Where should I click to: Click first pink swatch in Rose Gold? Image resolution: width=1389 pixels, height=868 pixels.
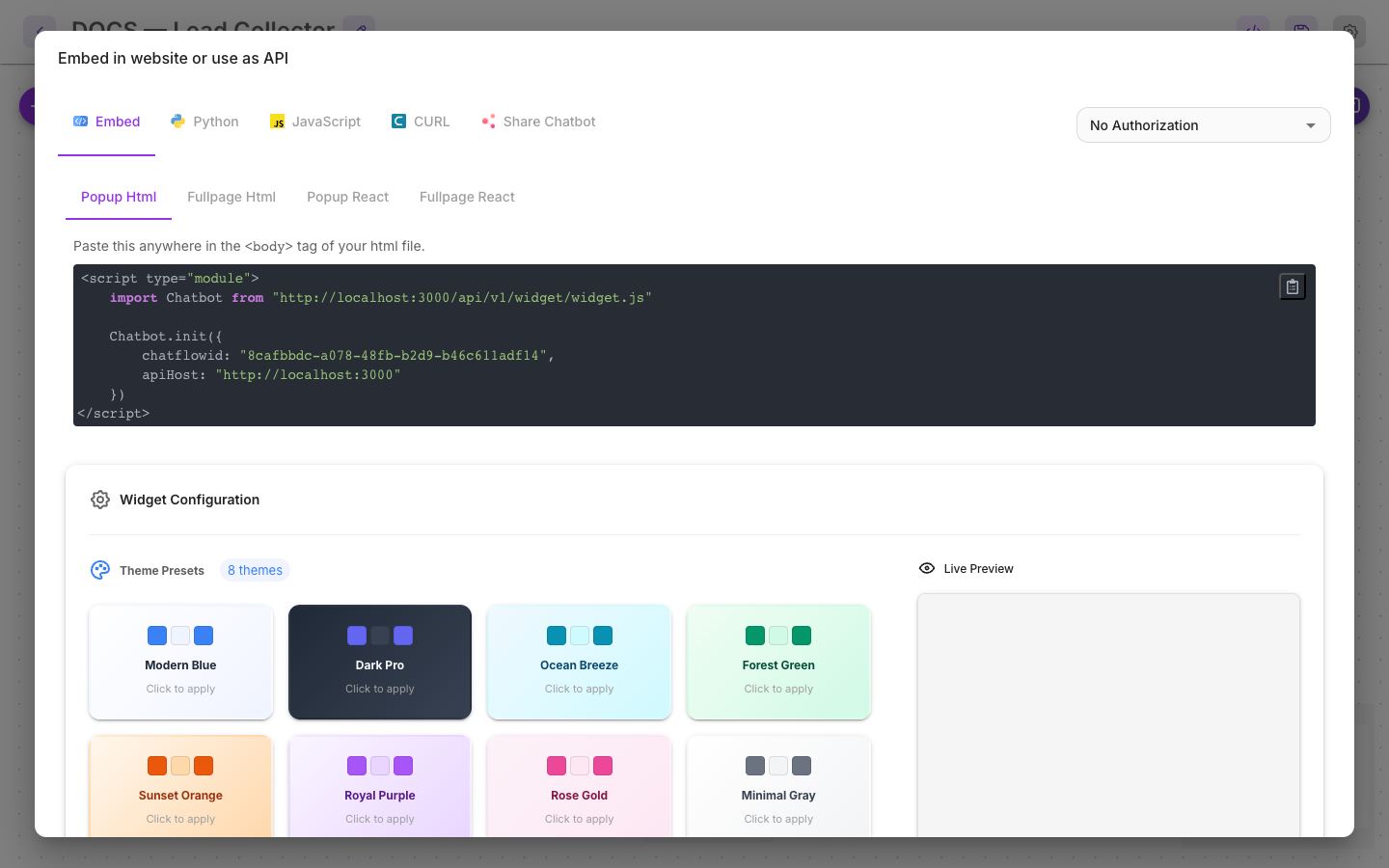pyautogui.click(x=557, y=766)
